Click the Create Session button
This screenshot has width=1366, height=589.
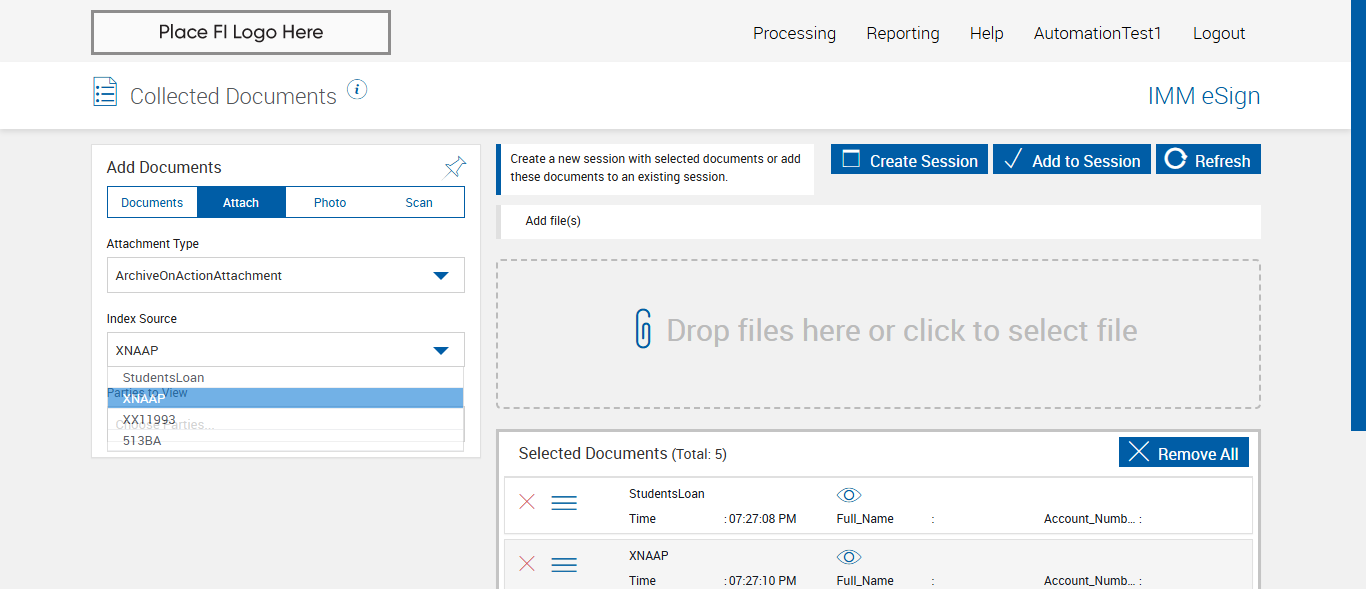click(x=909, y=160)
